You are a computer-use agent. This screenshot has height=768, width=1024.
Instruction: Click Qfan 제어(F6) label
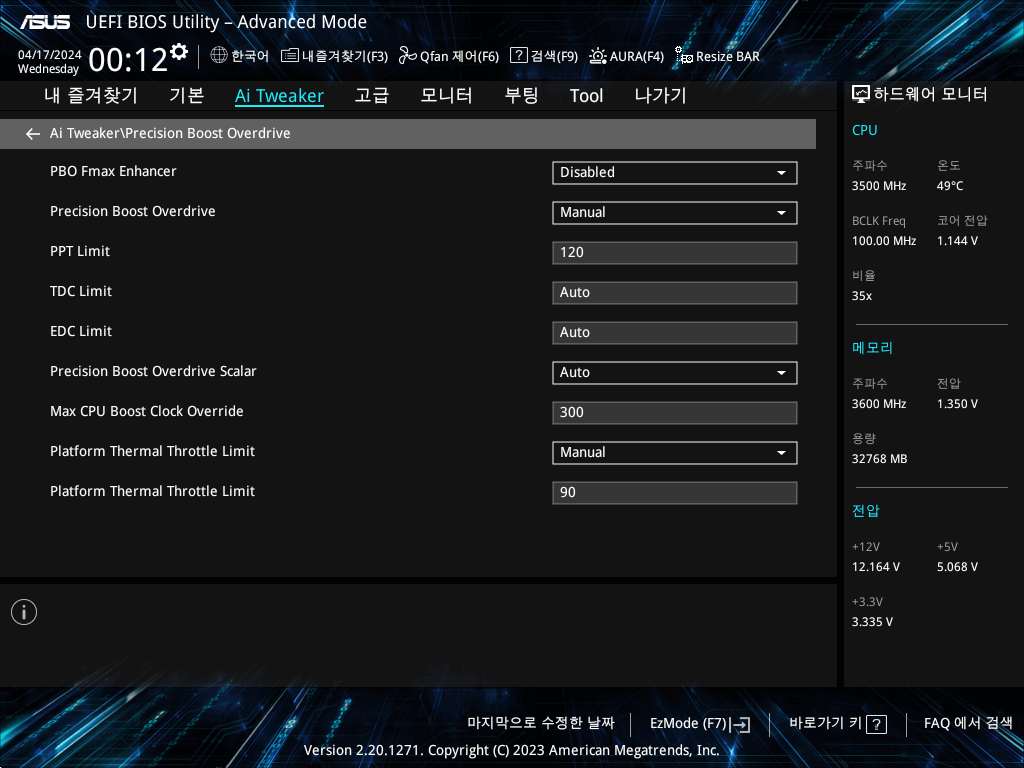point(459,56)
